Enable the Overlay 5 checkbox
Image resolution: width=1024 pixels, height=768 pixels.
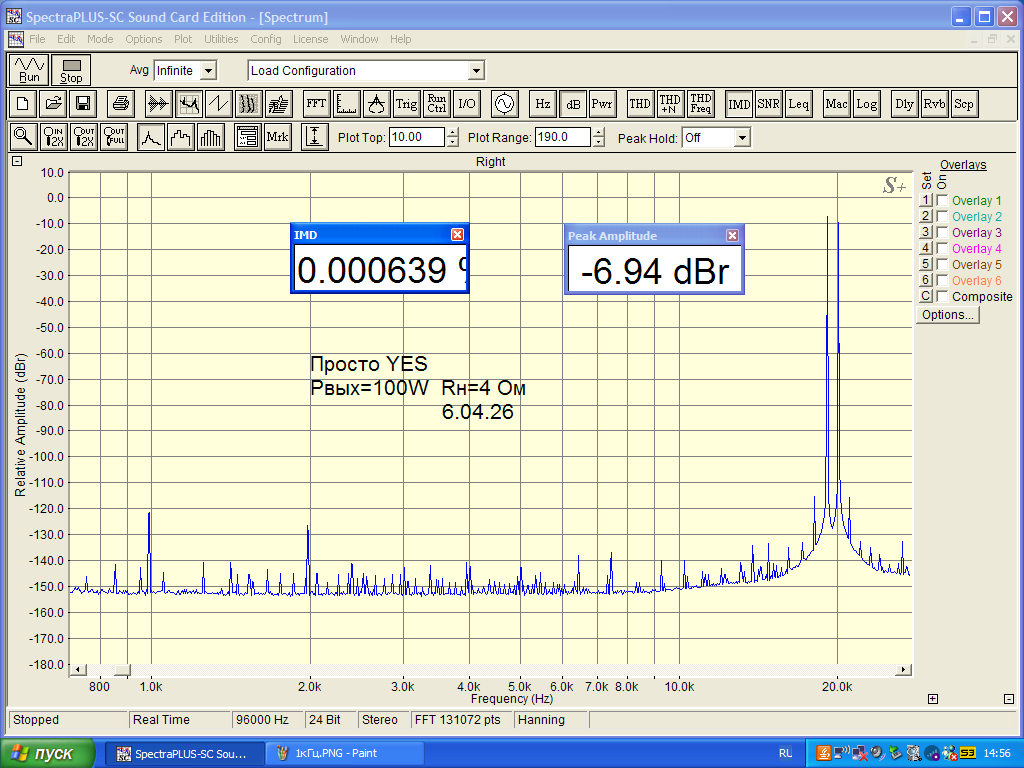(x=942, y=264)
